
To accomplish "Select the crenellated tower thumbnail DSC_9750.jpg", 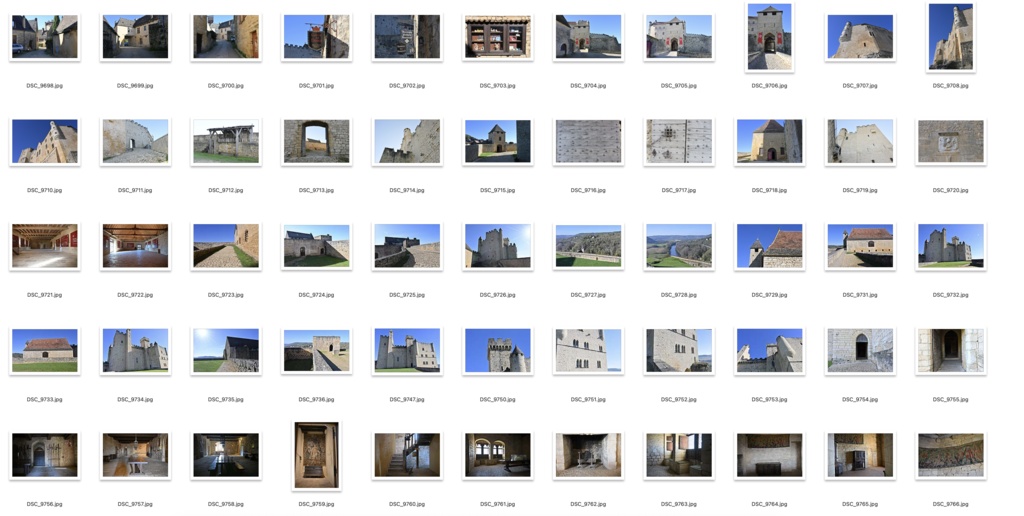I will [498, 350].
